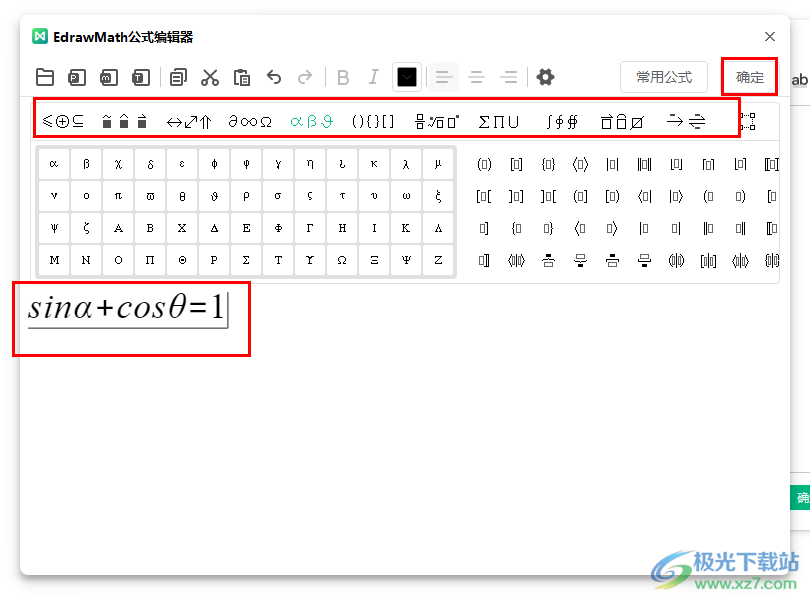810x600 pixels.
Task: Confirm with the 确定 button
Action: pos(750,78)
